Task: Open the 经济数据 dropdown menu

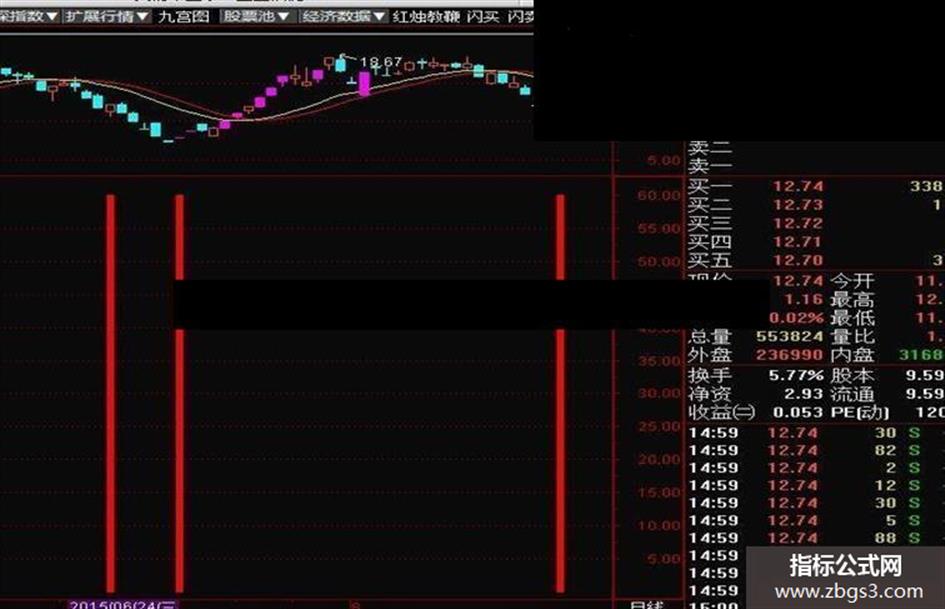Action: click(344, 16)
